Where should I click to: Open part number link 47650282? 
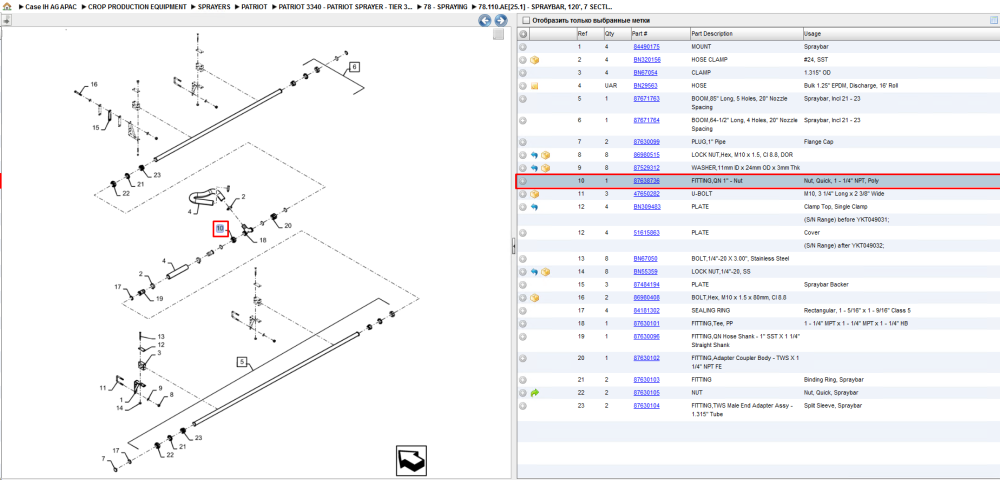(646, 194)
